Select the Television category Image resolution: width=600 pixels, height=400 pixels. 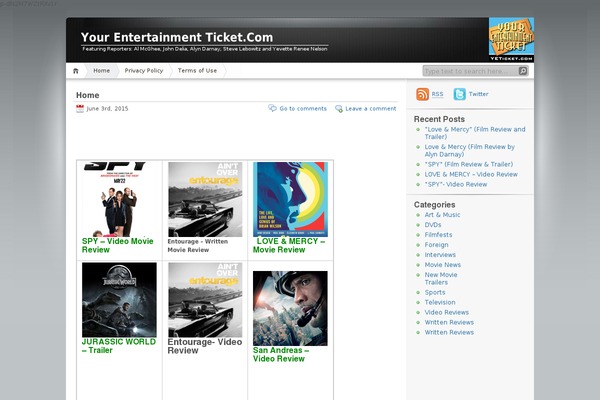point(440,302)
